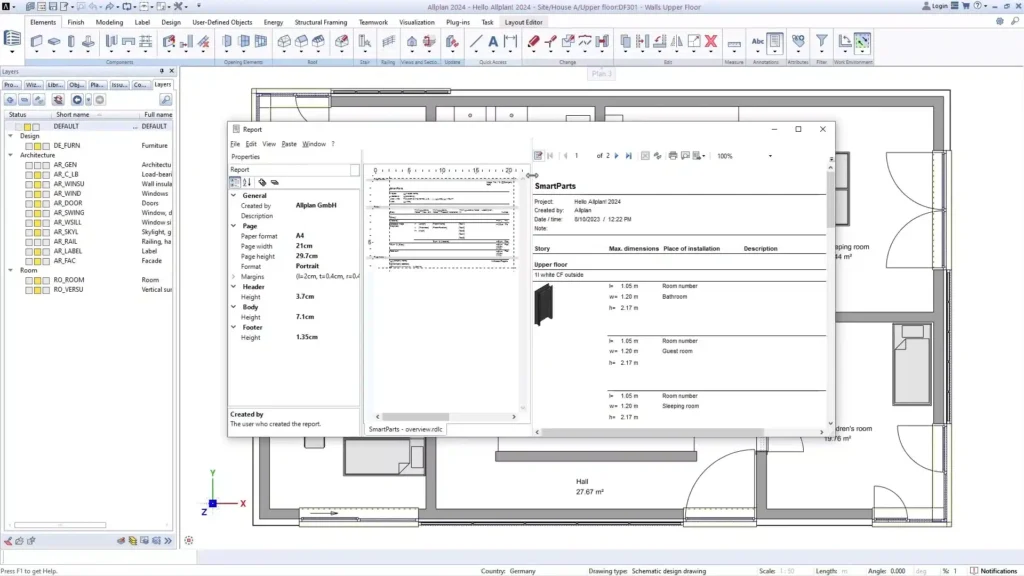Open the Filter tool on the ribbon
1024x576 pixels.
[x=821, y=41]
